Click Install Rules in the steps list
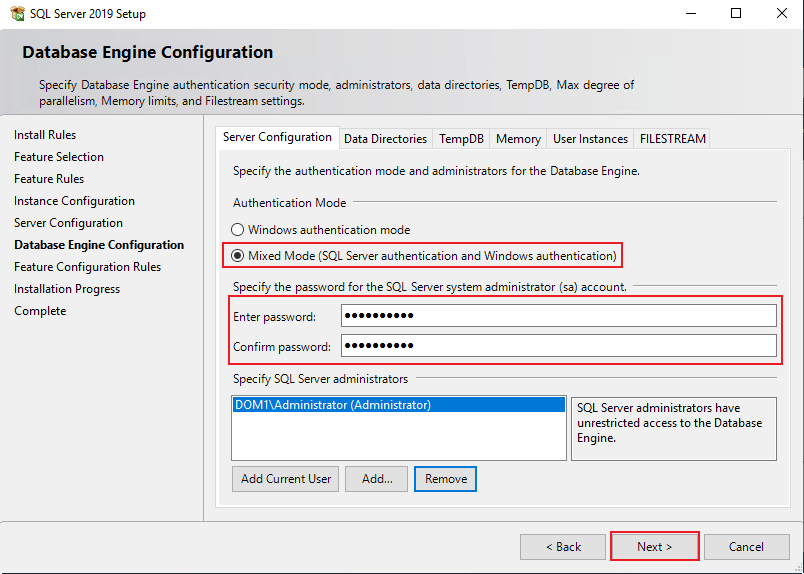 click(x=45, y=135)
